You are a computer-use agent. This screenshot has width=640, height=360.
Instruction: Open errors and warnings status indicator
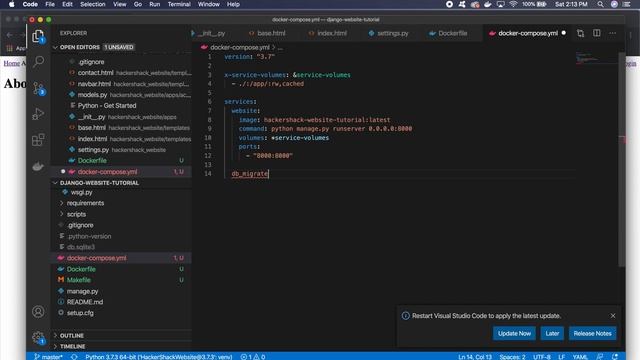pos(253,357)
